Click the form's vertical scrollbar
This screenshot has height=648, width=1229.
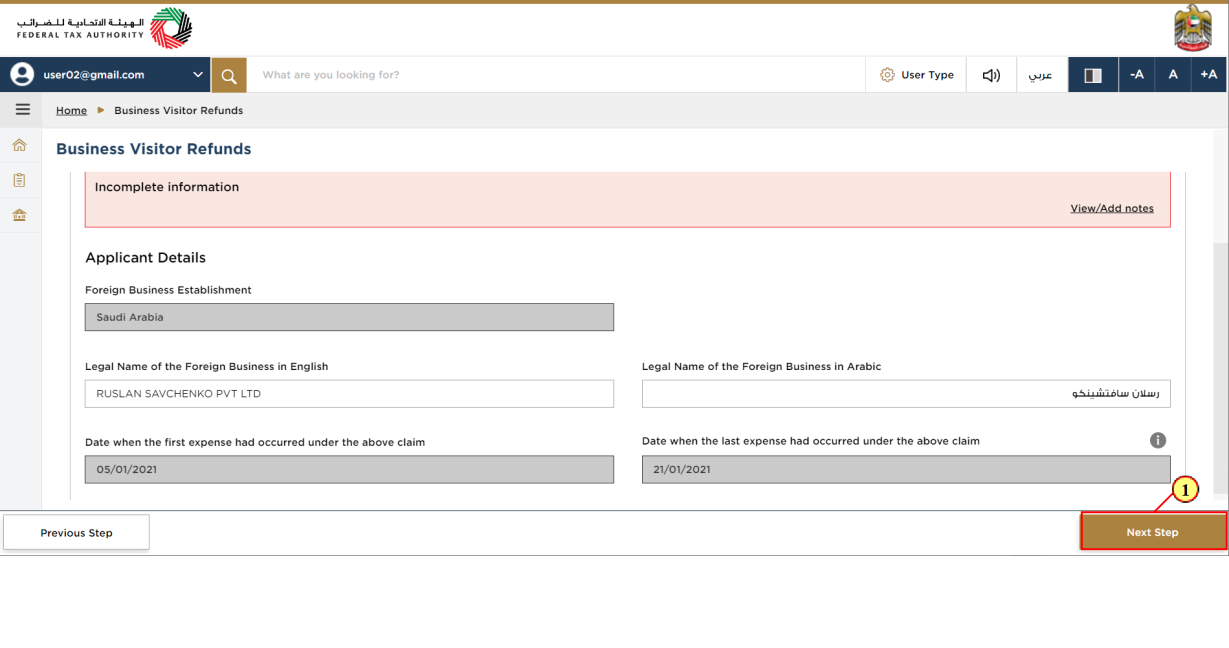(1219, 367)
